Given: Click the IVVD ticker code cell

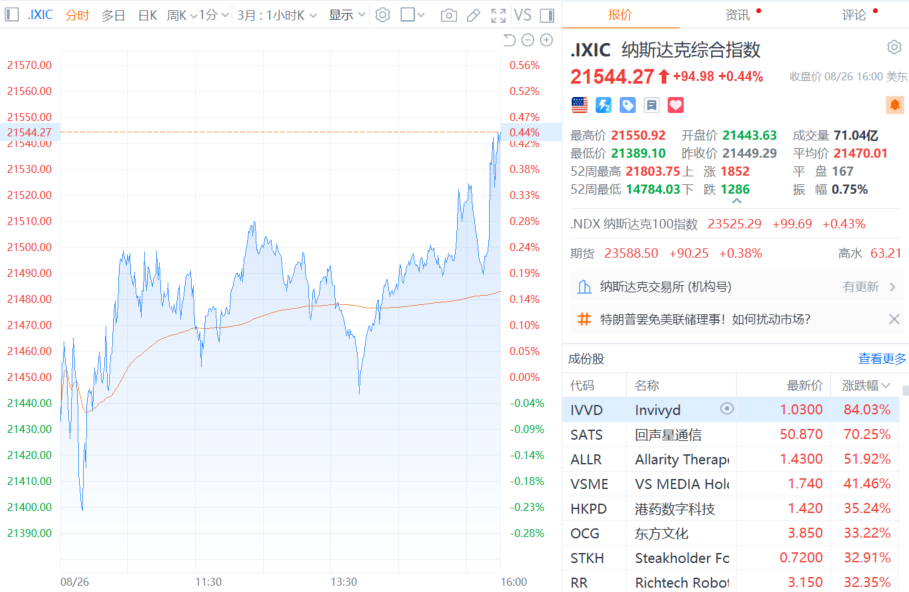Looking at the screenshot, I should pos(587,410).
